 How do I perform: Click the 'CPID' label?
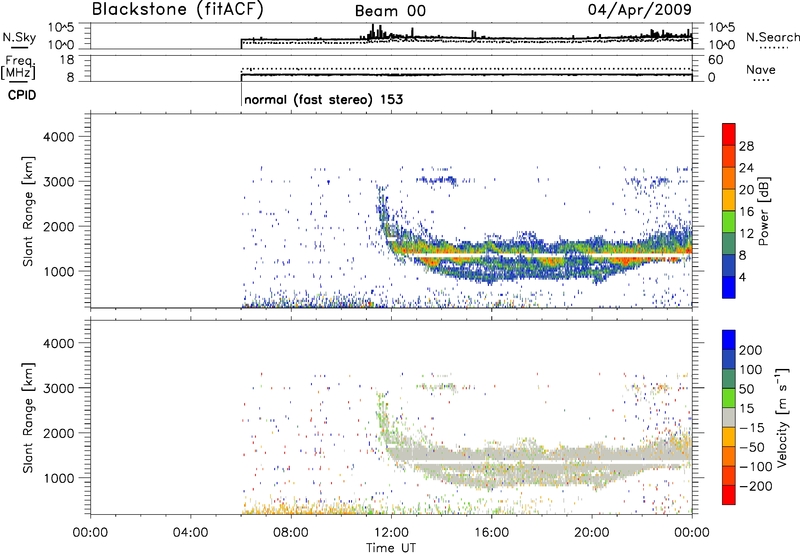point(22,95)
